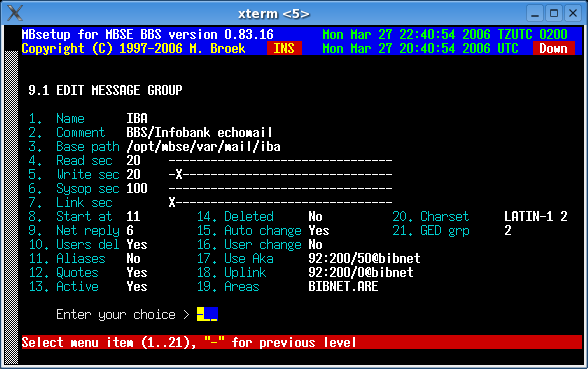Viewport: 588px width, 369px height.
Task: Select menu item 10. Users del
Action: click(74, 244)
